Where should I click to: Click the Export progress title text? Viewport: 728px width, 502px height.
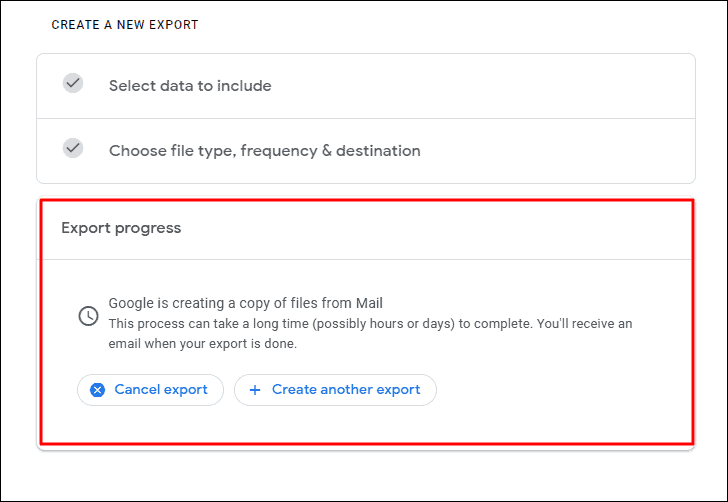(121, 229)
